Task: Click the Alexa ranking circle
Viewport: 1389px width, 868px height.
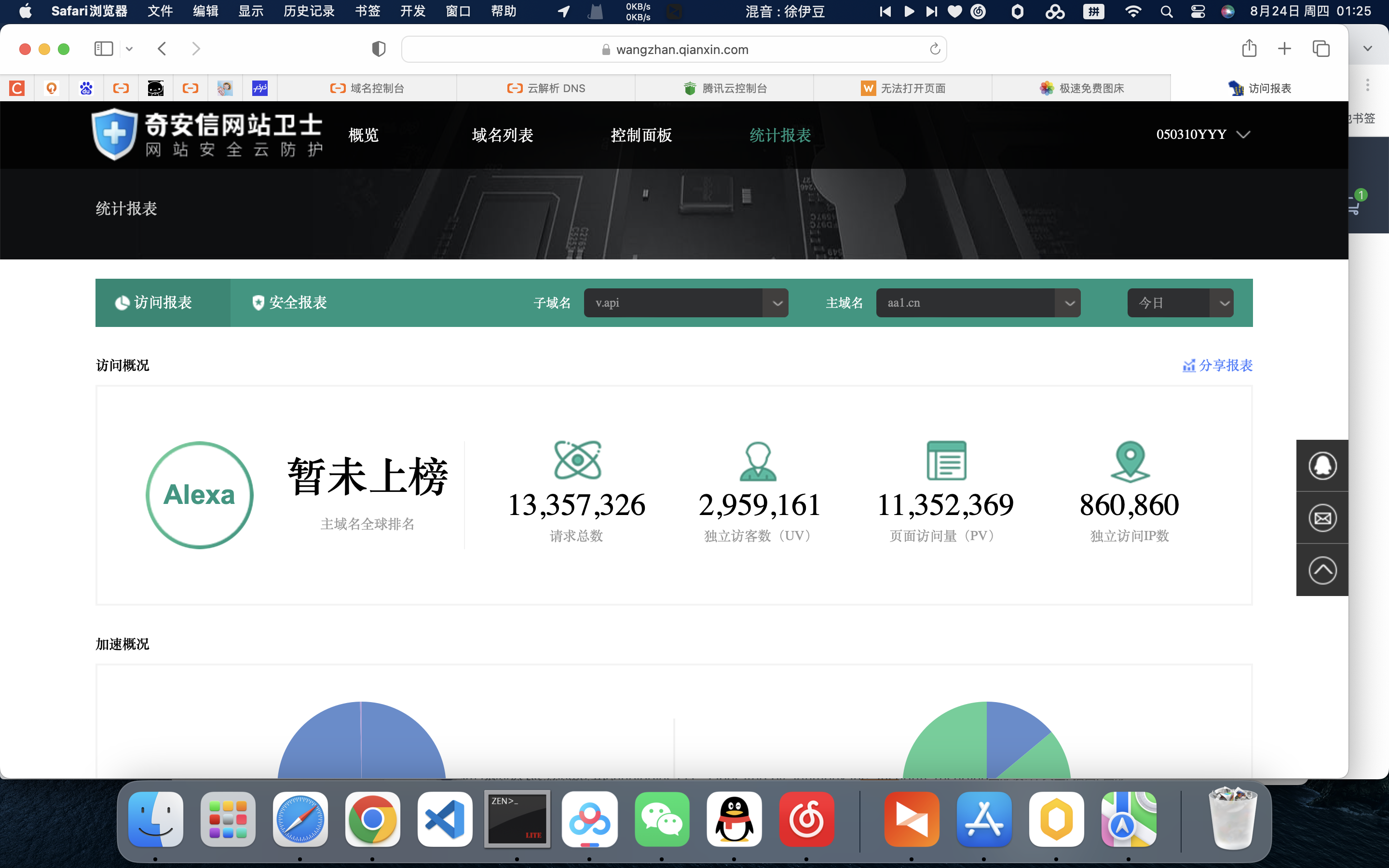Action: click(x=199, y=495)
